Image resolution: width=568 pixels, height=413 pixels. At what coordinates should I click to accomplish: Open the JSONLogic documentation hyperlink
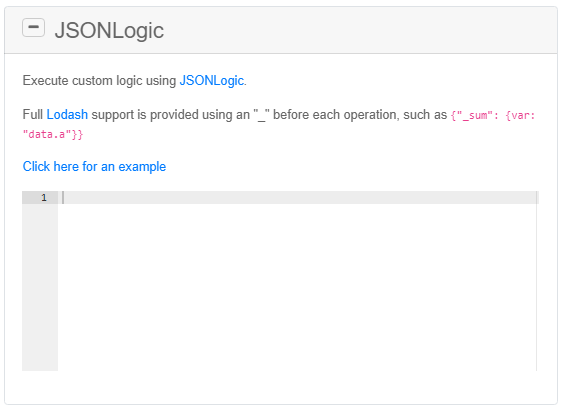coord(212,80)
